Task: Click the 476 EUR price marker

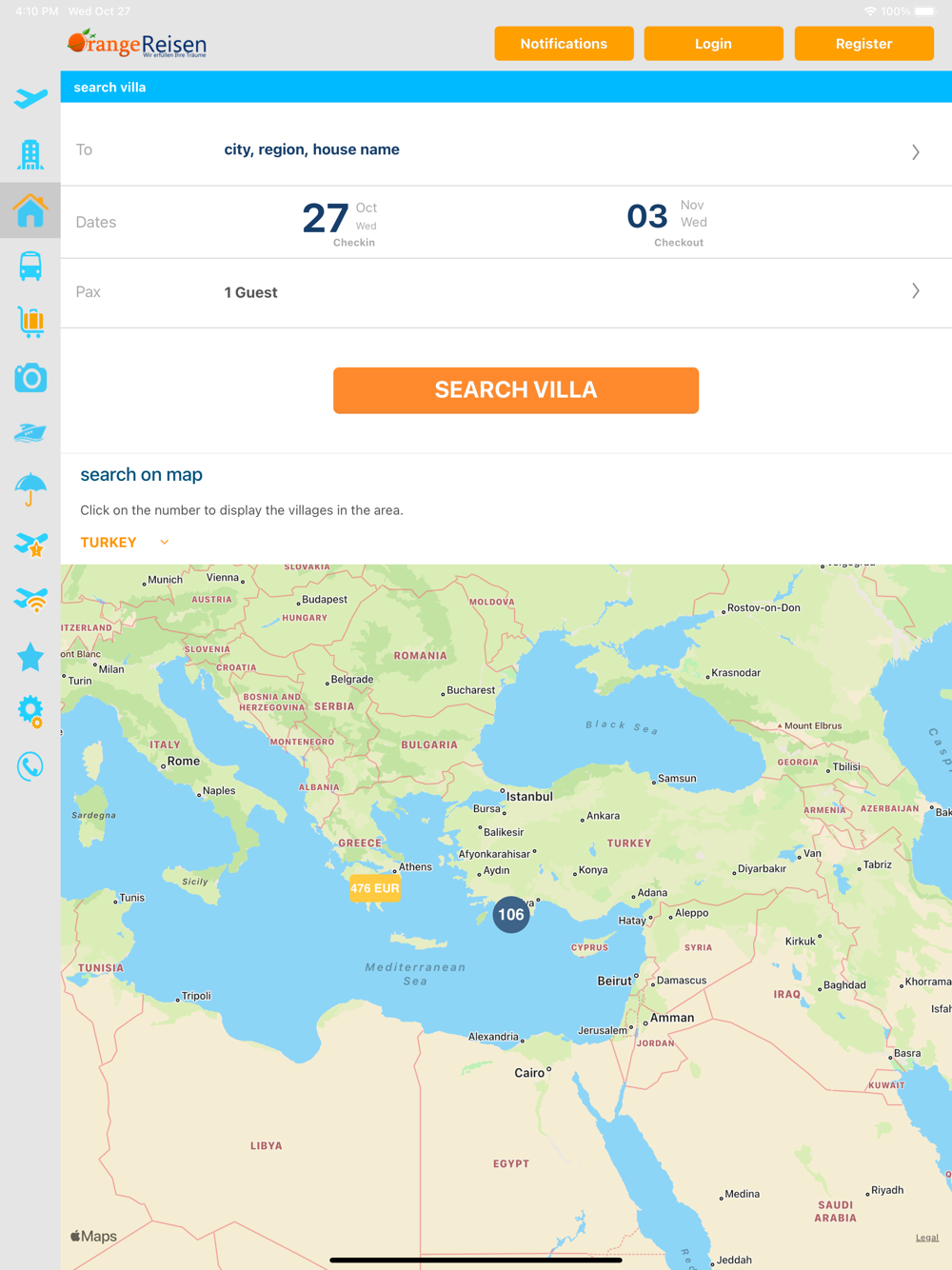Action: 375,888
